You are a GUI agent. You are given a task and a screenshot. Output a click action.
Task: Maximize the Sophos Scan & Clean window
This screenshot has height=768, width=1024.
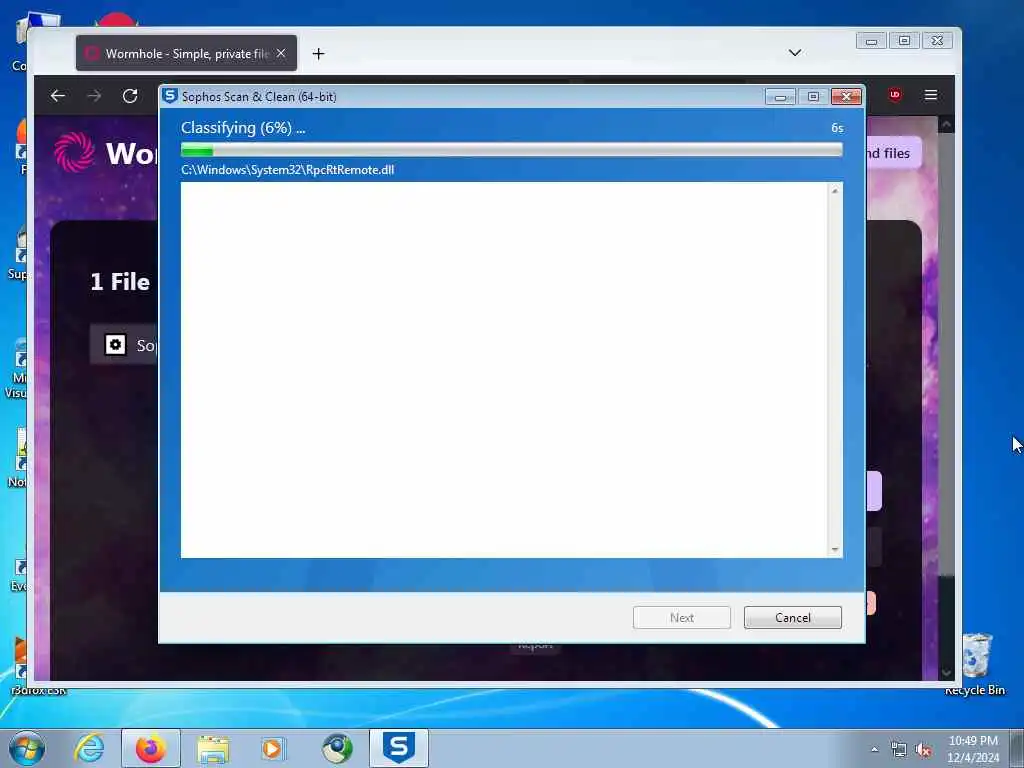[813, 97]
